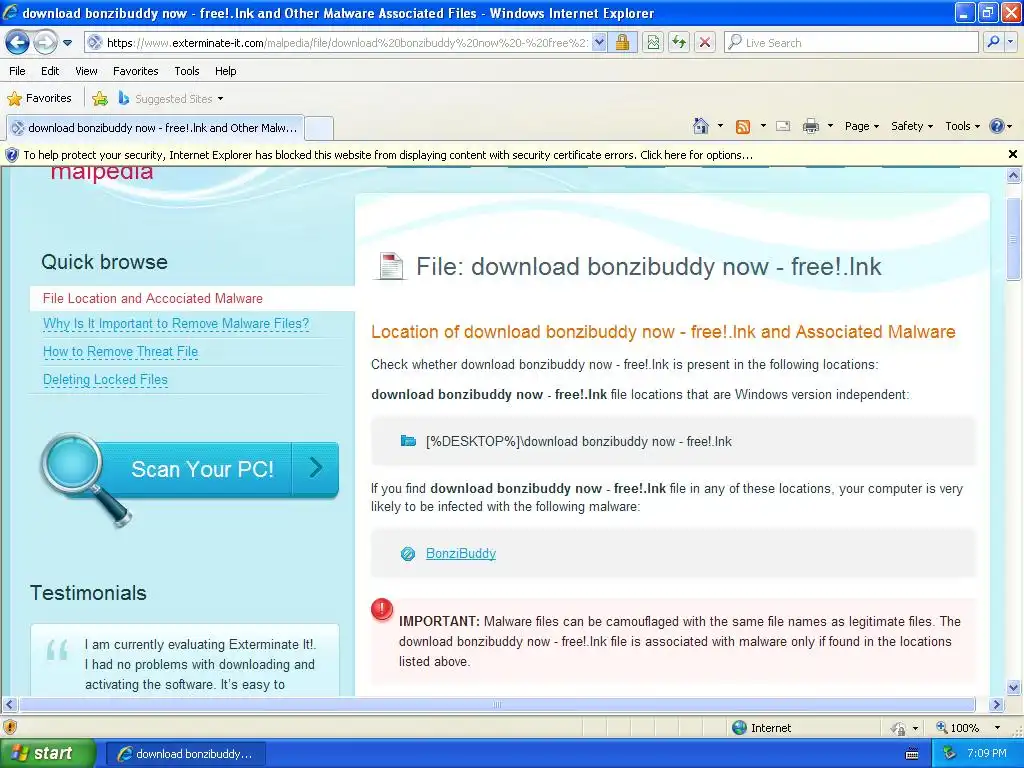Click the Home icon in command bar

(x=701, y=126)
